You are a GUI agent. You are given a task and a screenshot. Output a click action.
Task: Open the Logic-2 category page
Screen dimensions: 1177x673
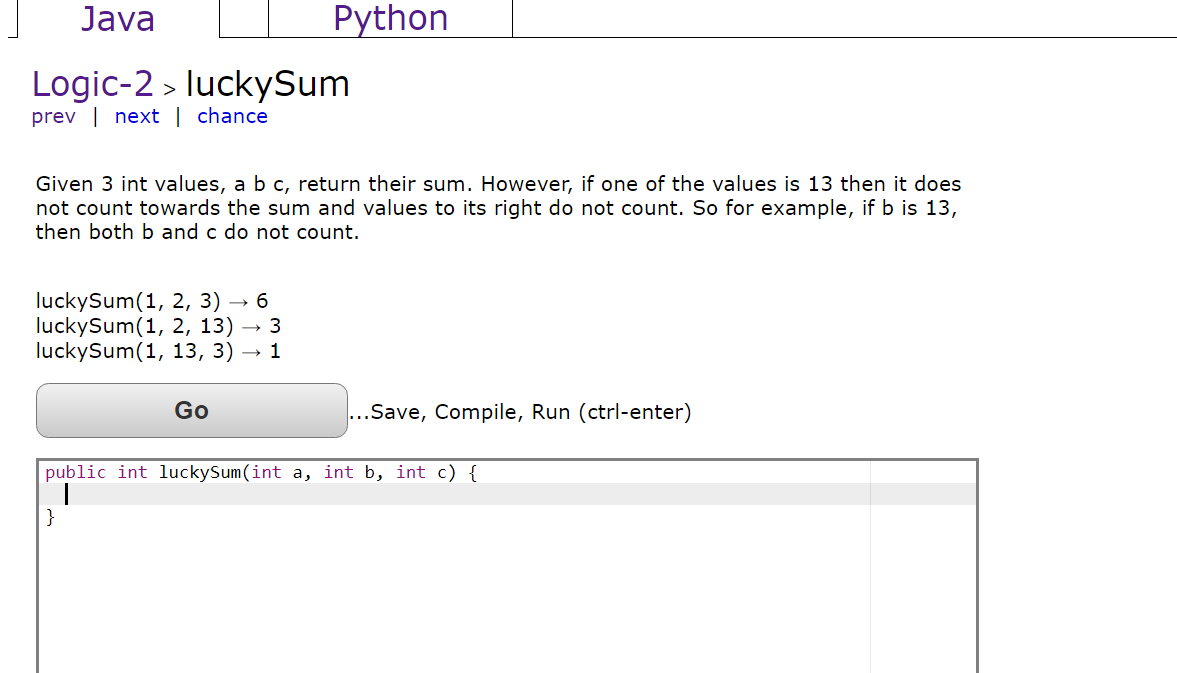coord(91,84)
